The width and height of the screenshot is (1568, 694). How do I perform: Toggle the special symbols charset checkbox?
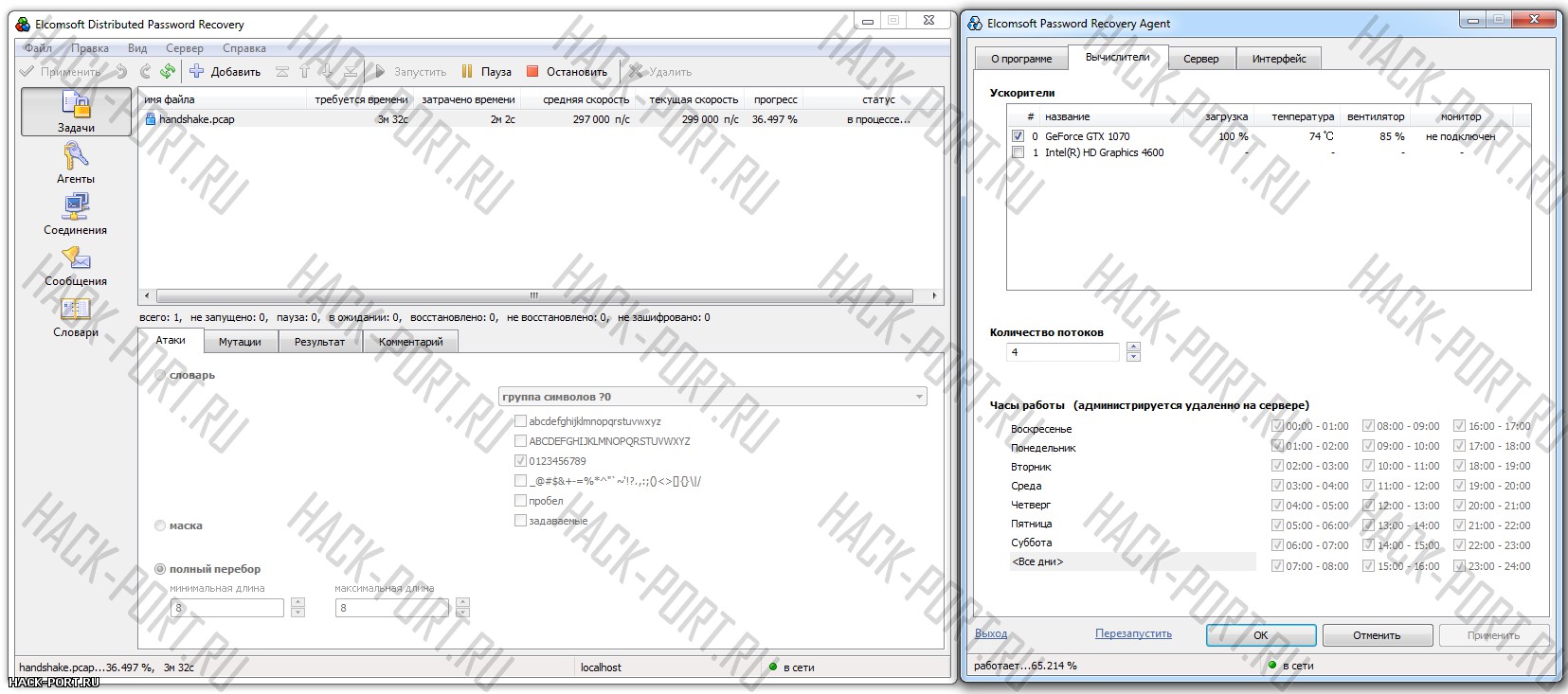520,481
